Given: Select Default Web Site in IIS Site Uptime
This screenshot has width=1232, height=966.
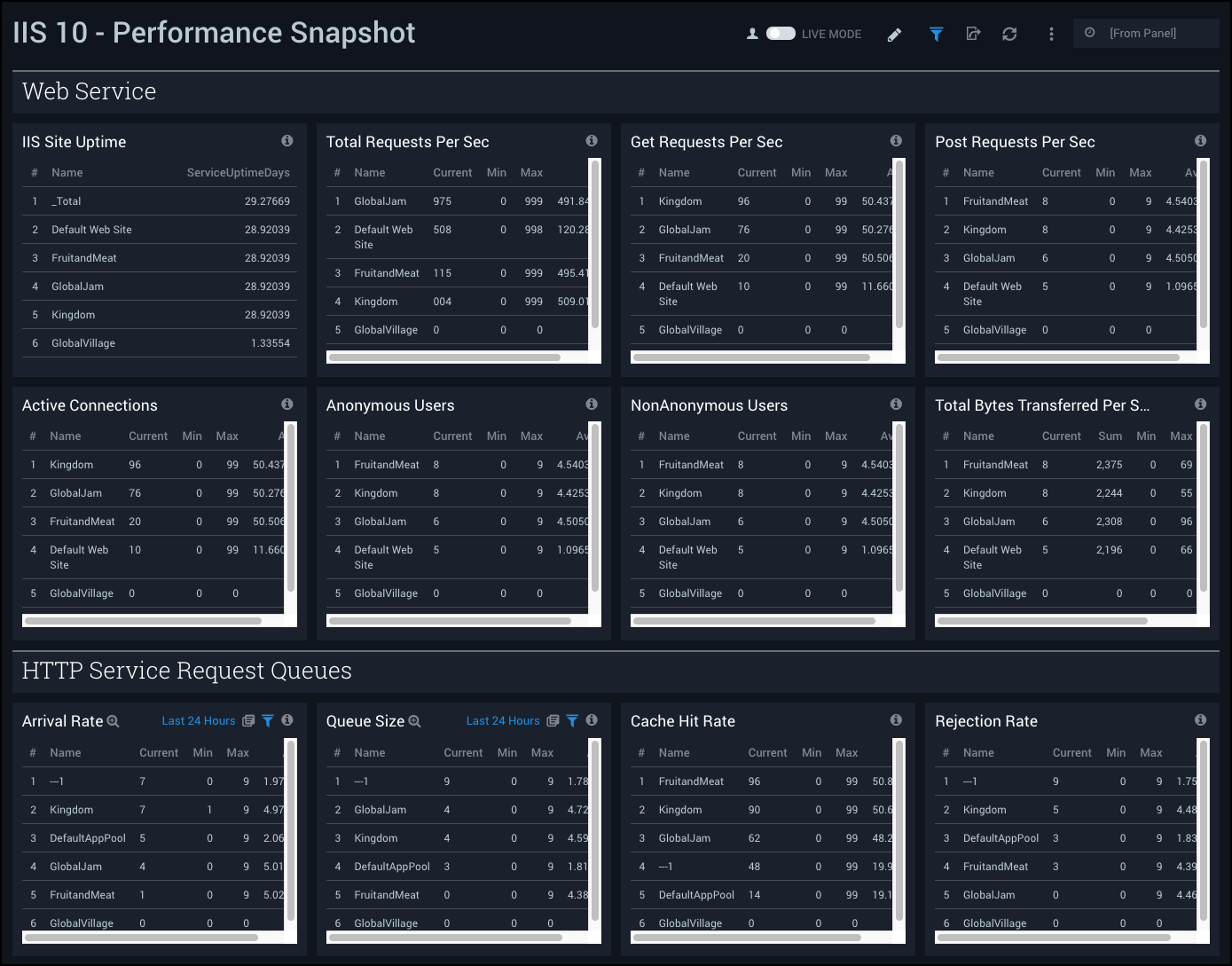Looking at the screenshot, I should click(160, 230).
